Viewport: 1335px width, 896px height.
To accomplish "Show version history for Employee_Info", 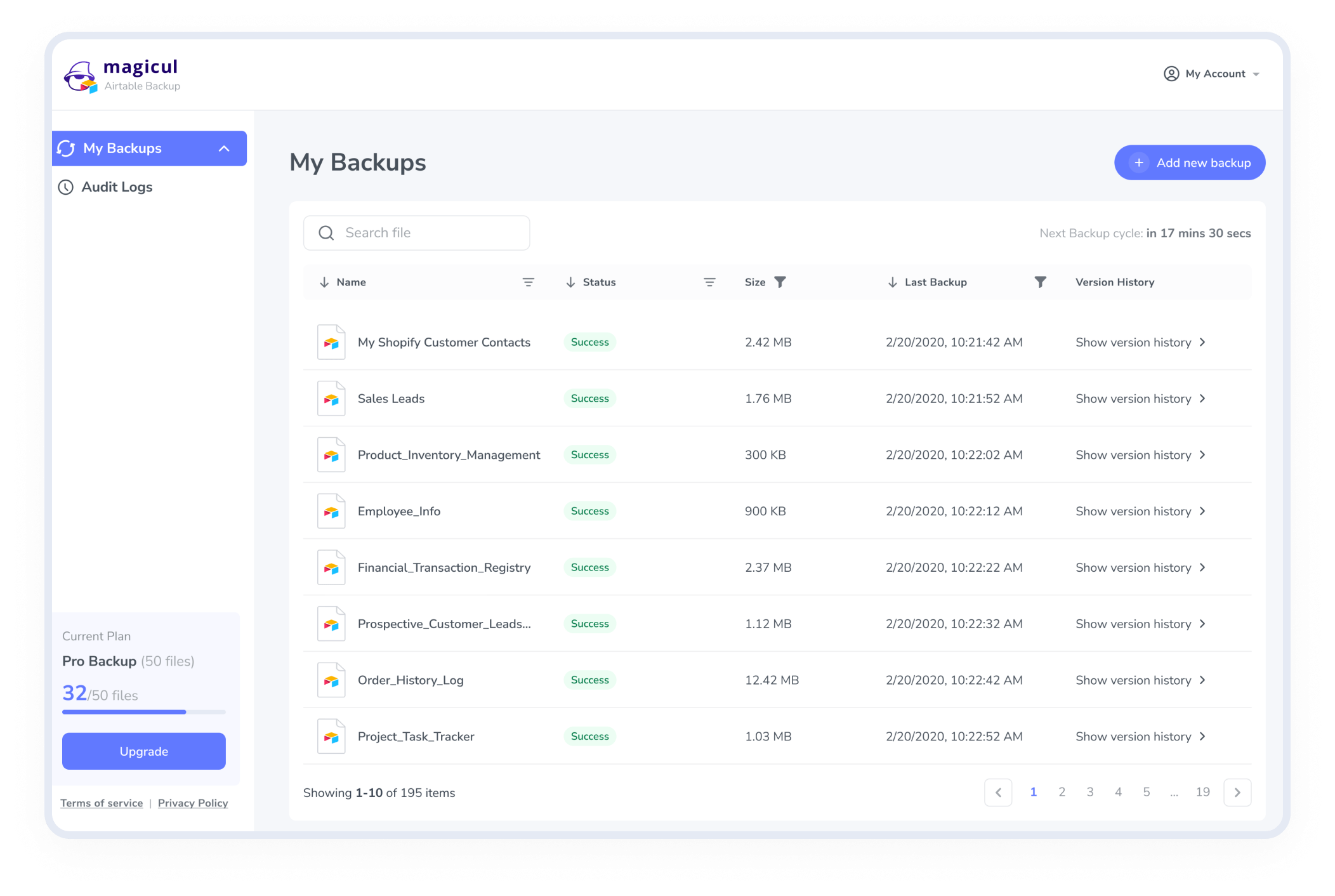I will coord(1140,511).
